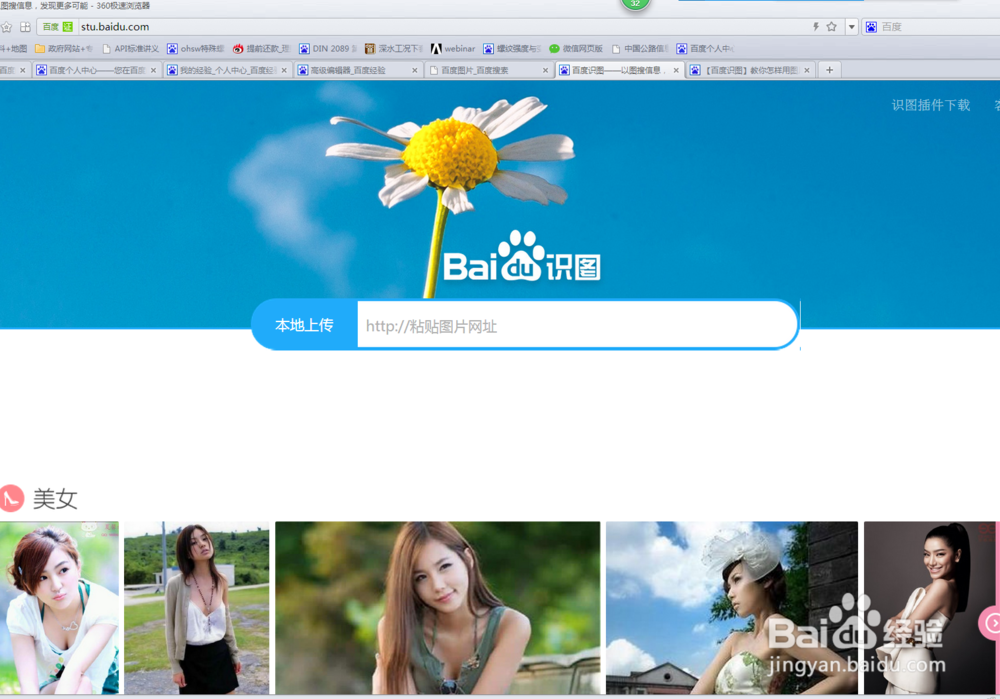Viewport: 1000px width, 699px height.
Task: Click the image URL paste field
Action: pos(577,326)
